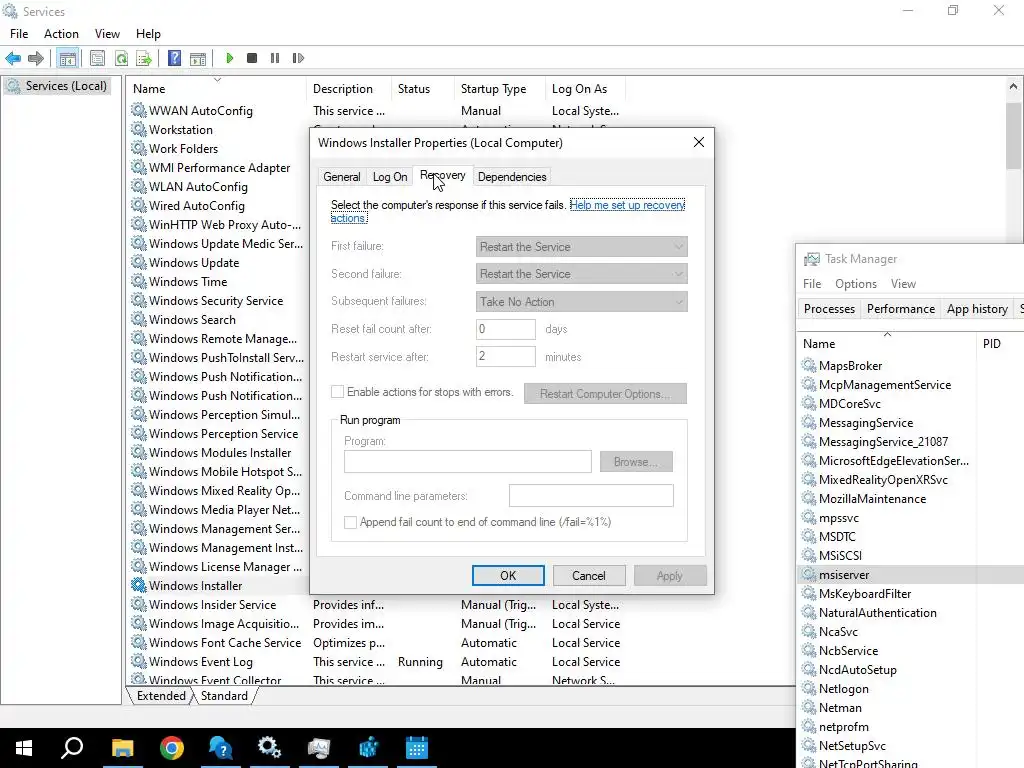Viewport: 1024px width, 768px height.
Task: Click the Refresh toolbar icon in Services
Action: pyautogui.click(x=121, y=58)
